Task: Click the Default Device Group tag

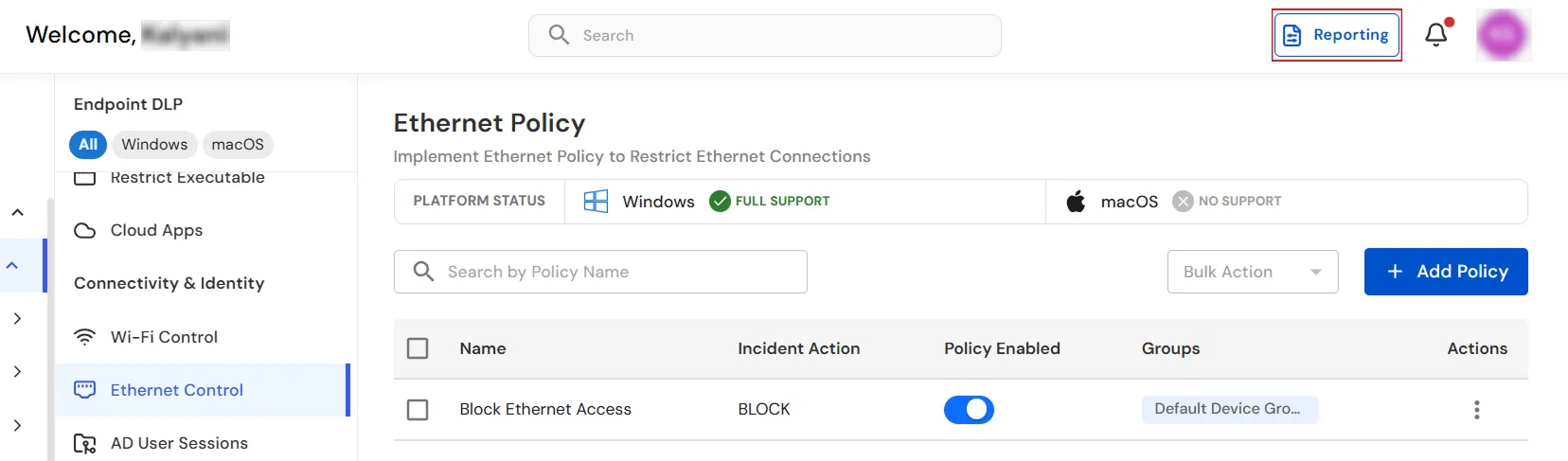Action: (x=1229, y=409)
